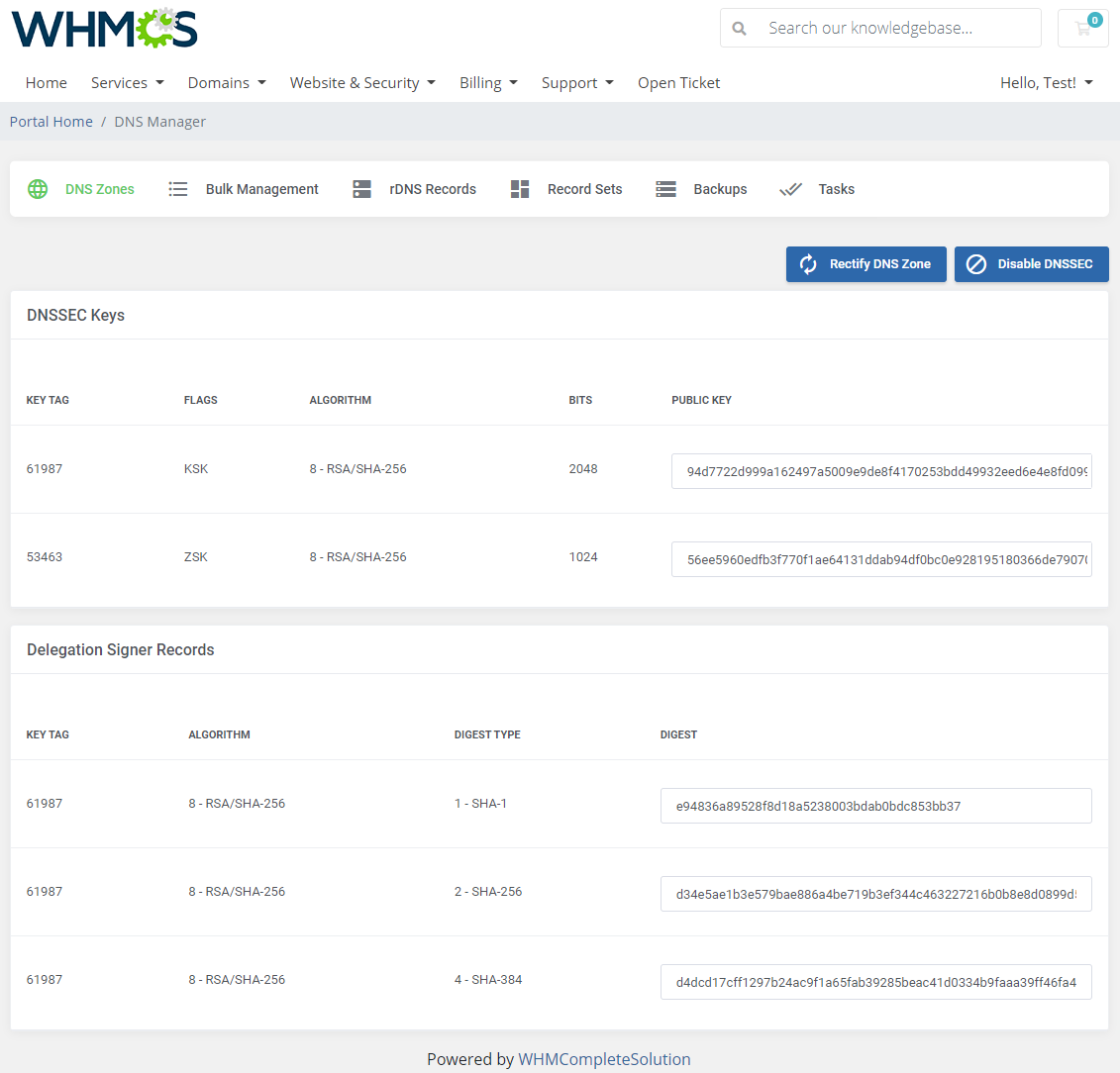The height and width of the screenshot is (1073, 1120).
Task: Open Record Sets using its grid icon
Action: pos(519,188)
